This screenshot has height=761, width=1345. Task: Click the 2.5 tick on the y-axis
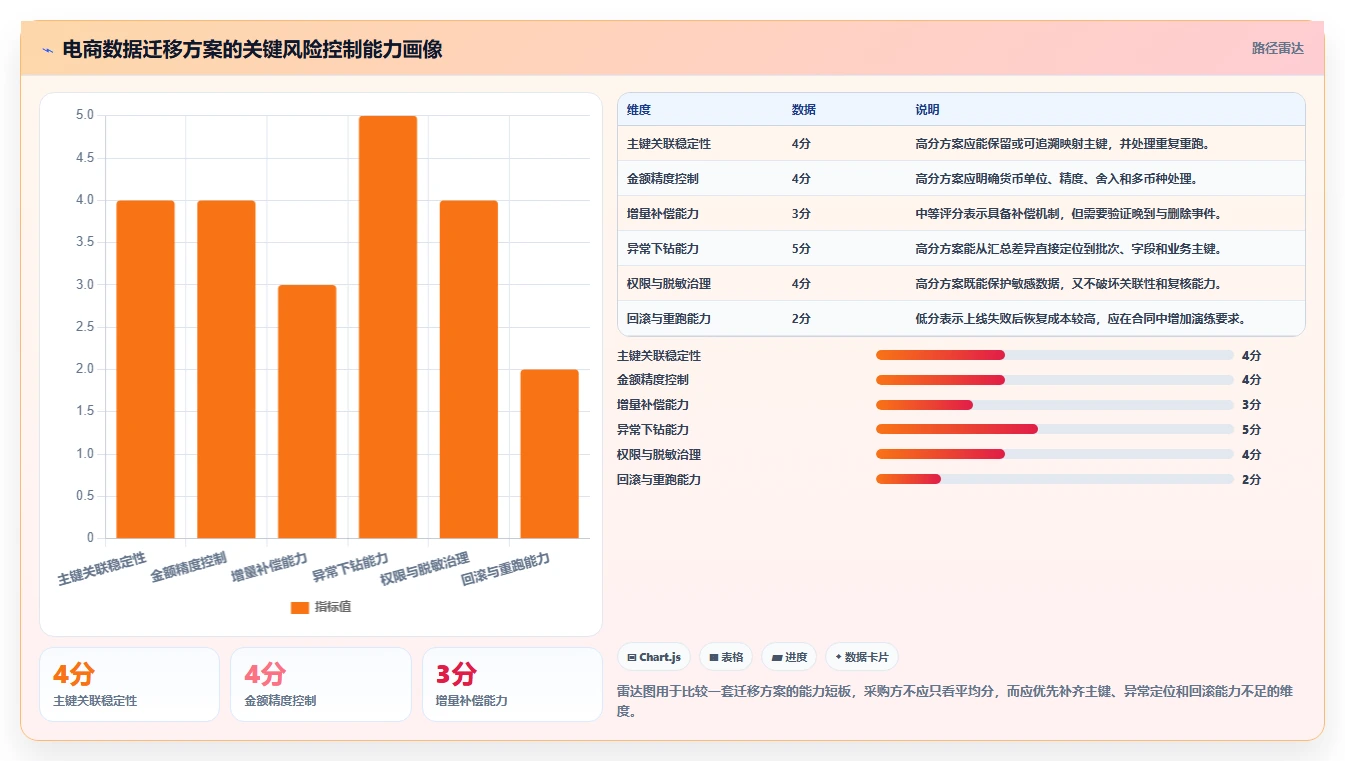[85, 327]
